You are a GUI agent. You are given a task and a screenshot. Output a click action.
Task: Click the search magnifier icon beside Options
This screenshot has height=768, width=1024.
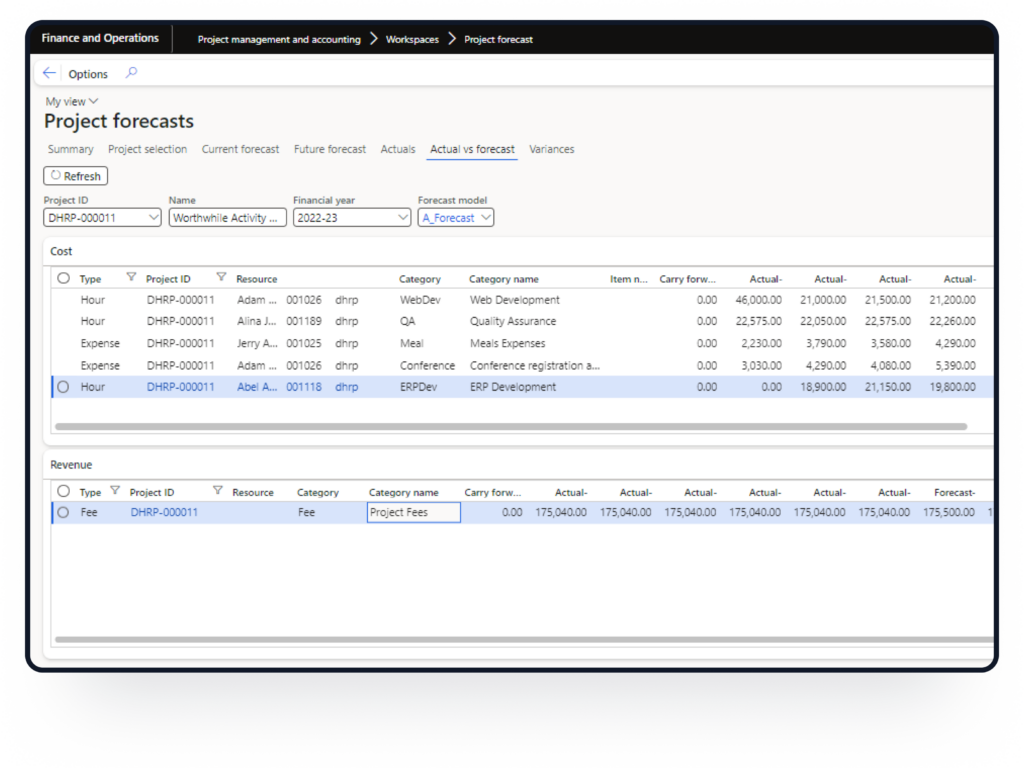point(131,73)
